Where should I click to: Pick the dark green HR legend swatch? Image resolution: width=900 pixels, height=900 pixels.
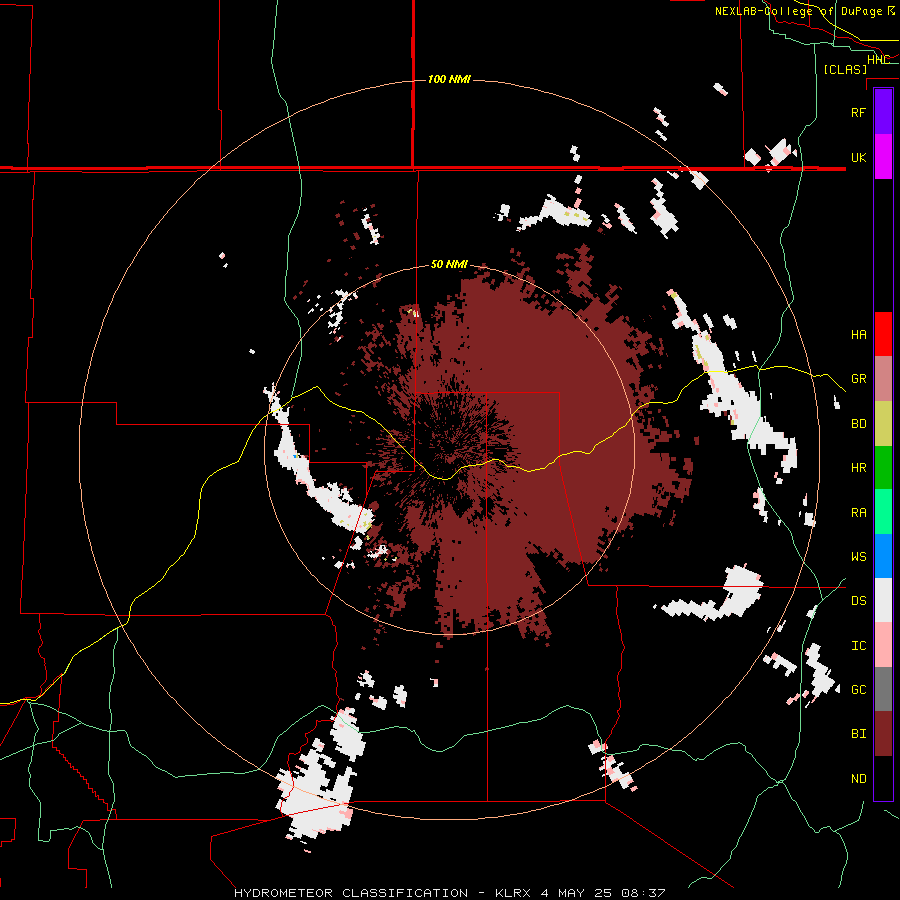click(883, 468)
